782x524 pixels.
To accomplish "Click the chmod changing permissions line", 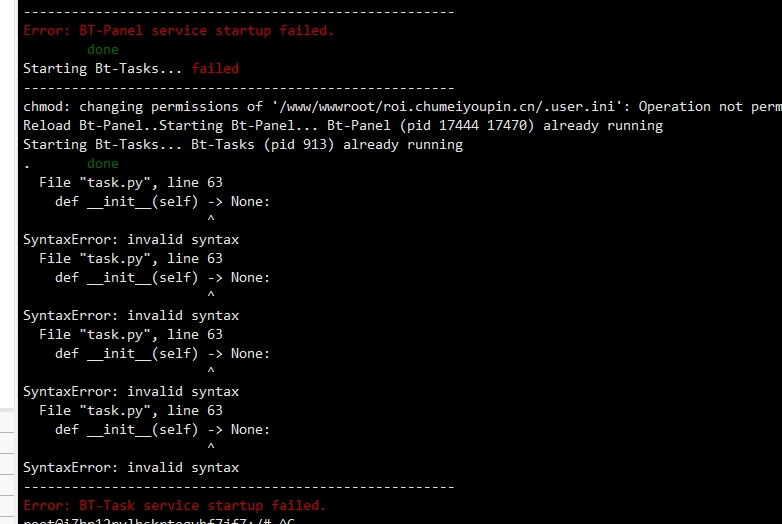I will tap(402, 107).
